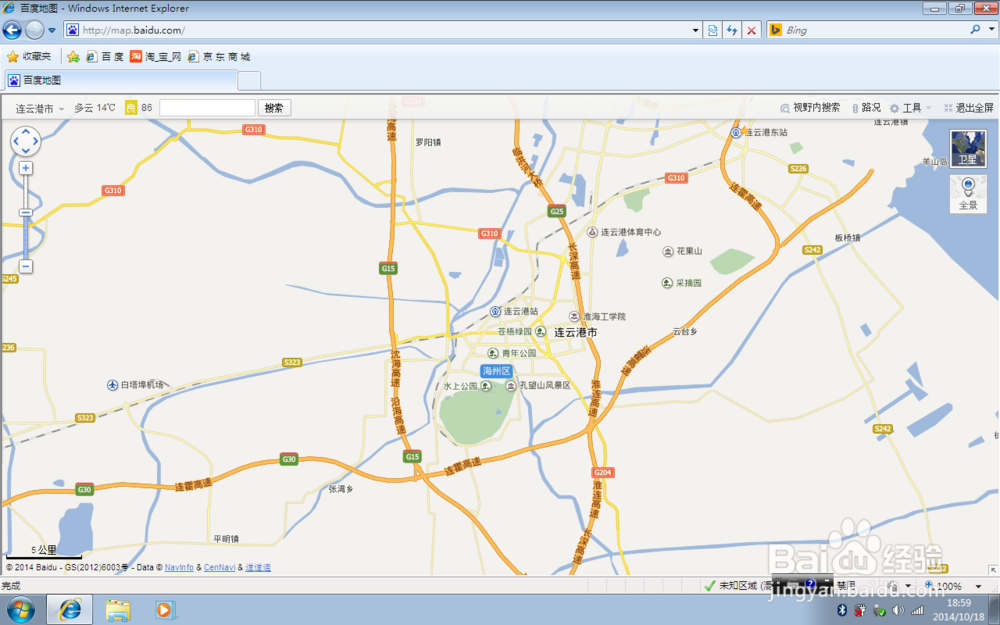
Task: Open the NavInfo data provider link
Action: 179,567
